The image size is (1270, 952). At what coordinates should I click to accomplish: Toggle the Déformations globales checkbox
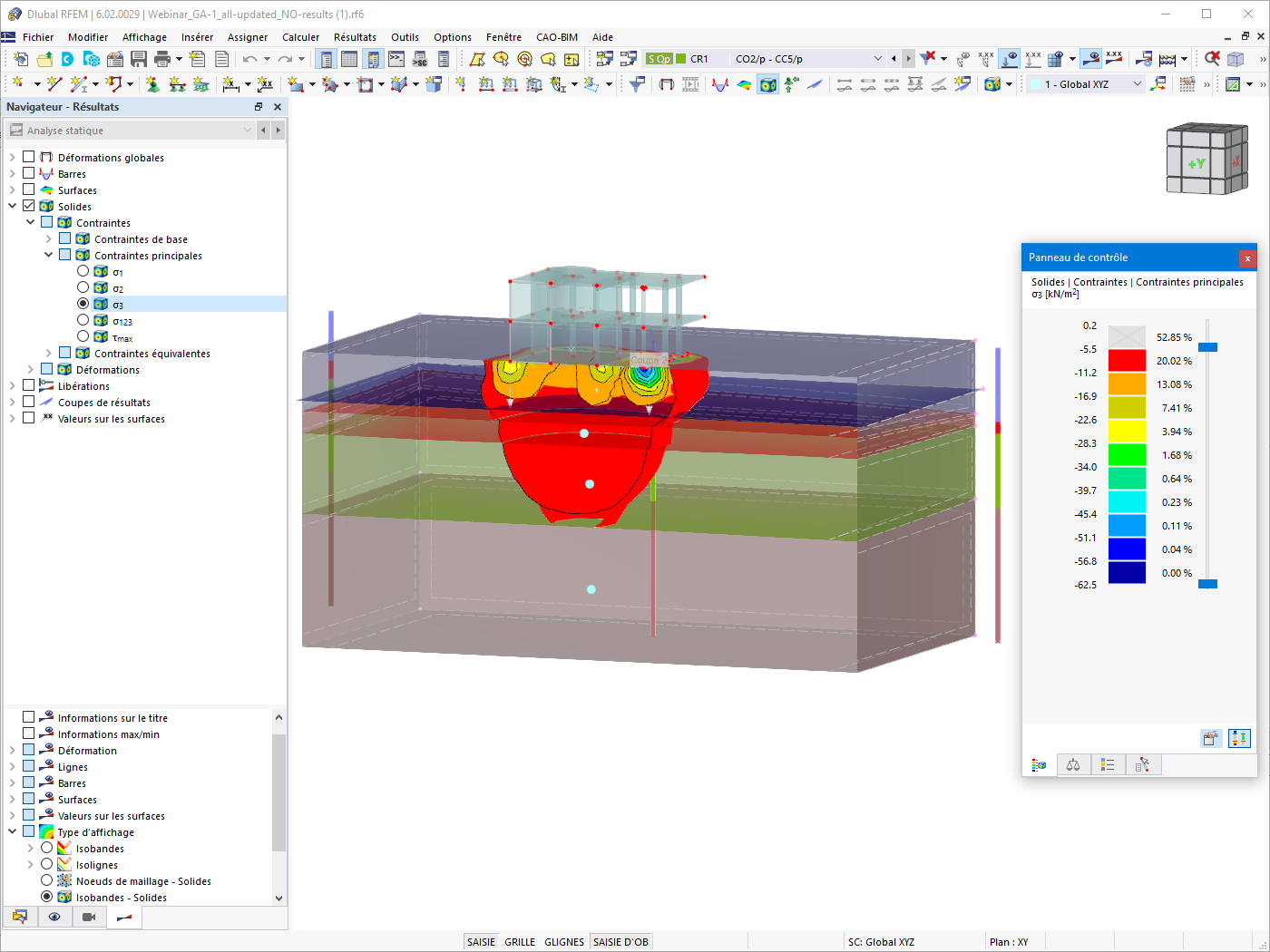click(29, 157)
